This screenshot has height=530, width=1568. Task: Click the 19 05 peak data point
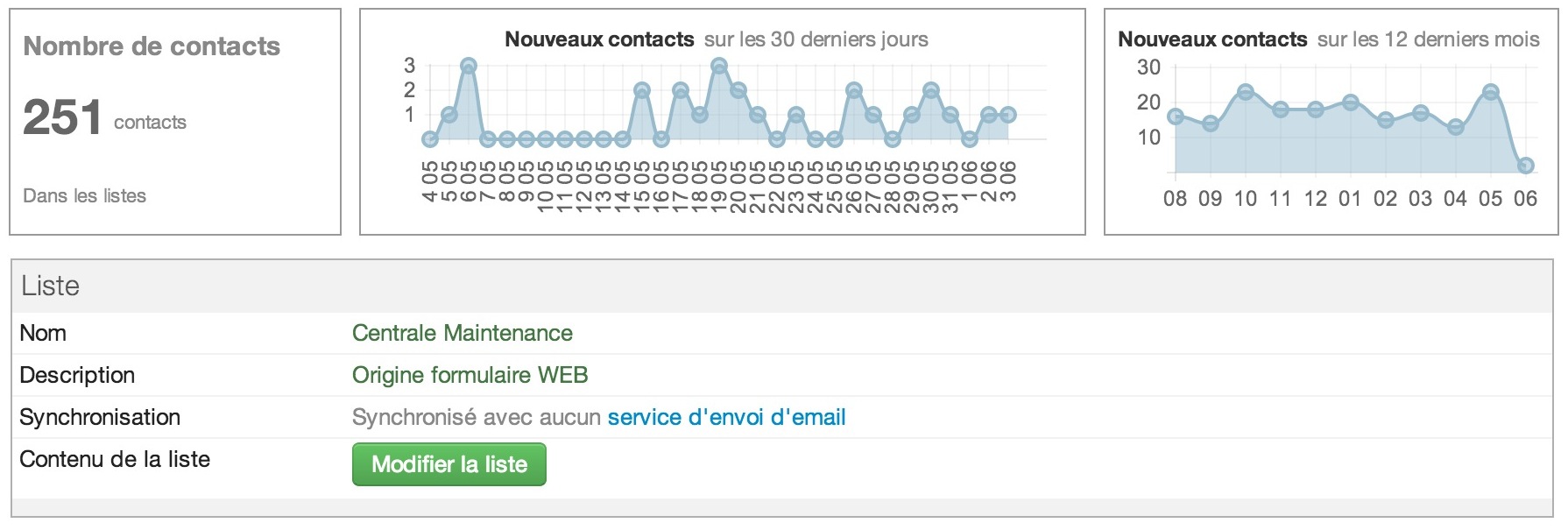click(719, 66)
